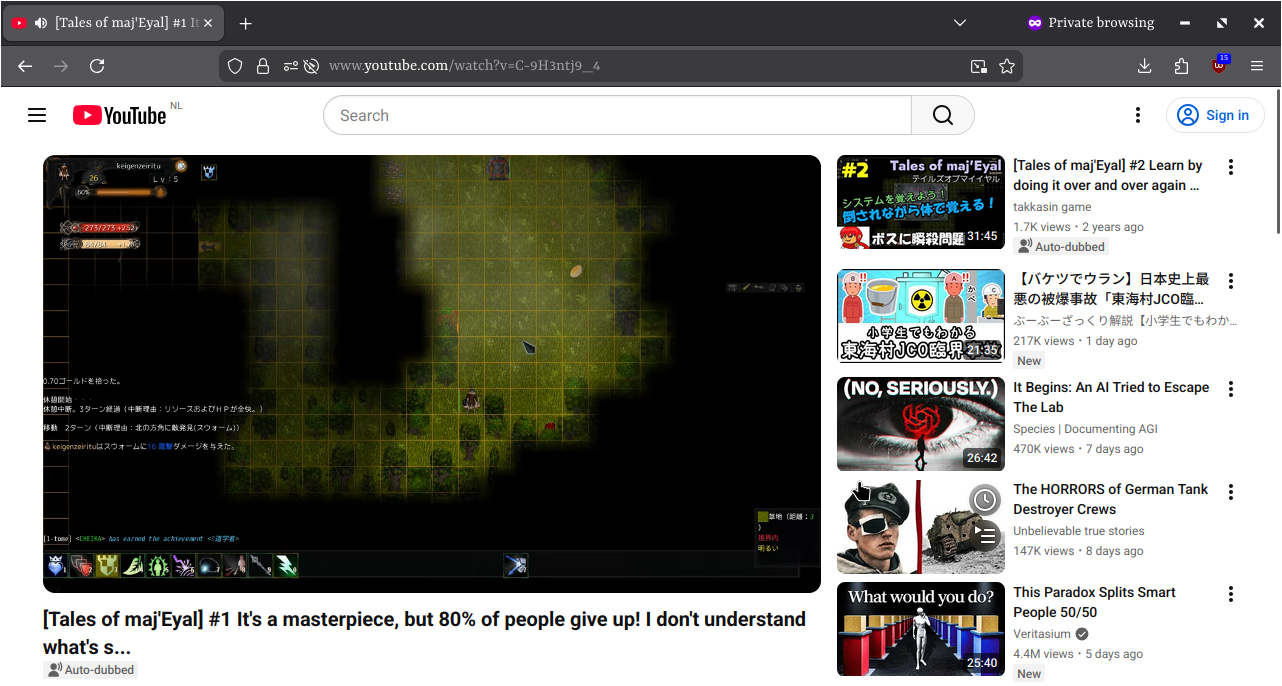Reload the current page
Viewport: 1282px width, 686px height.
pos(97,66)
